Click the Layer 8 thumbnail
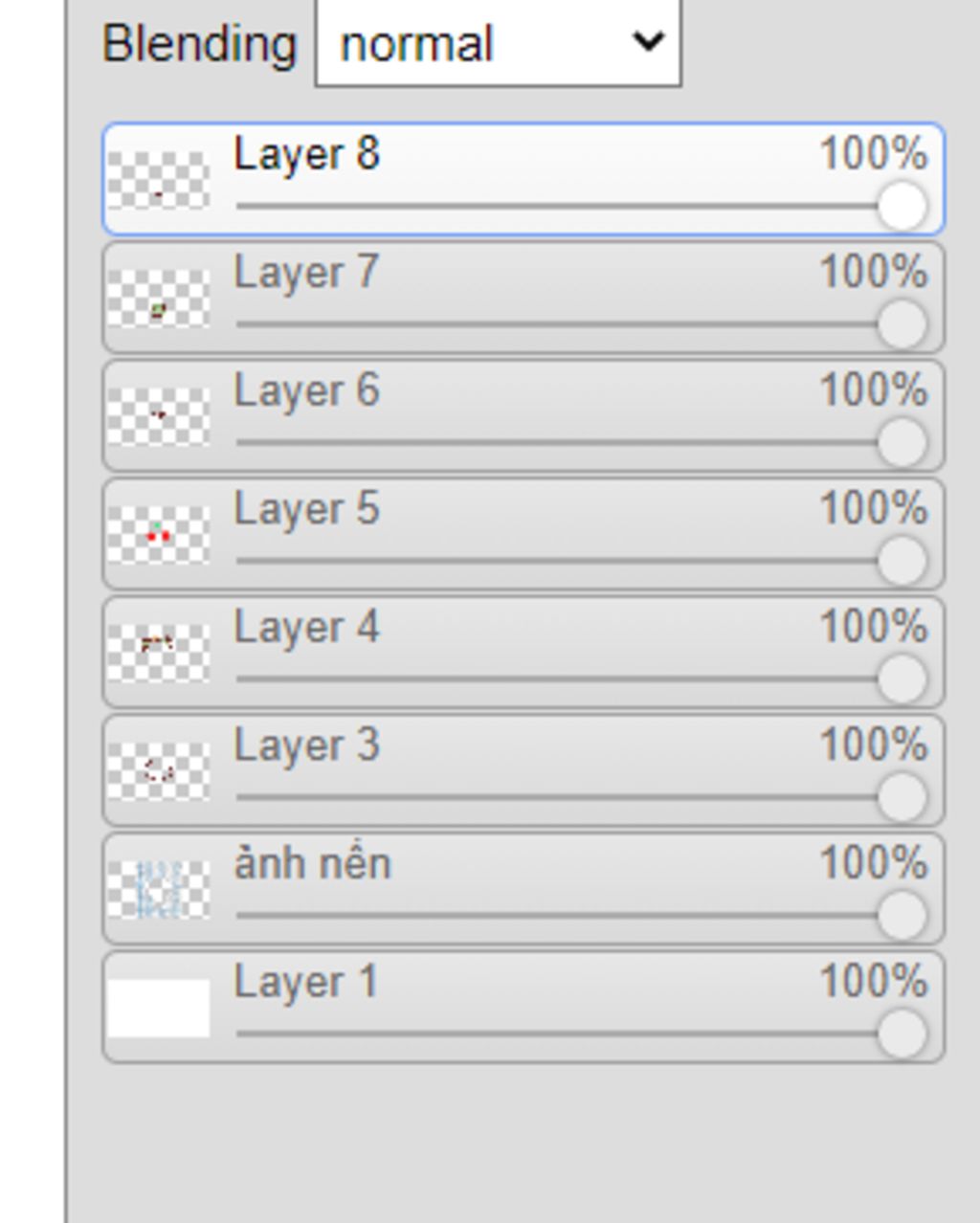This screenshot has width=980, height=1223. click(158, 180)
